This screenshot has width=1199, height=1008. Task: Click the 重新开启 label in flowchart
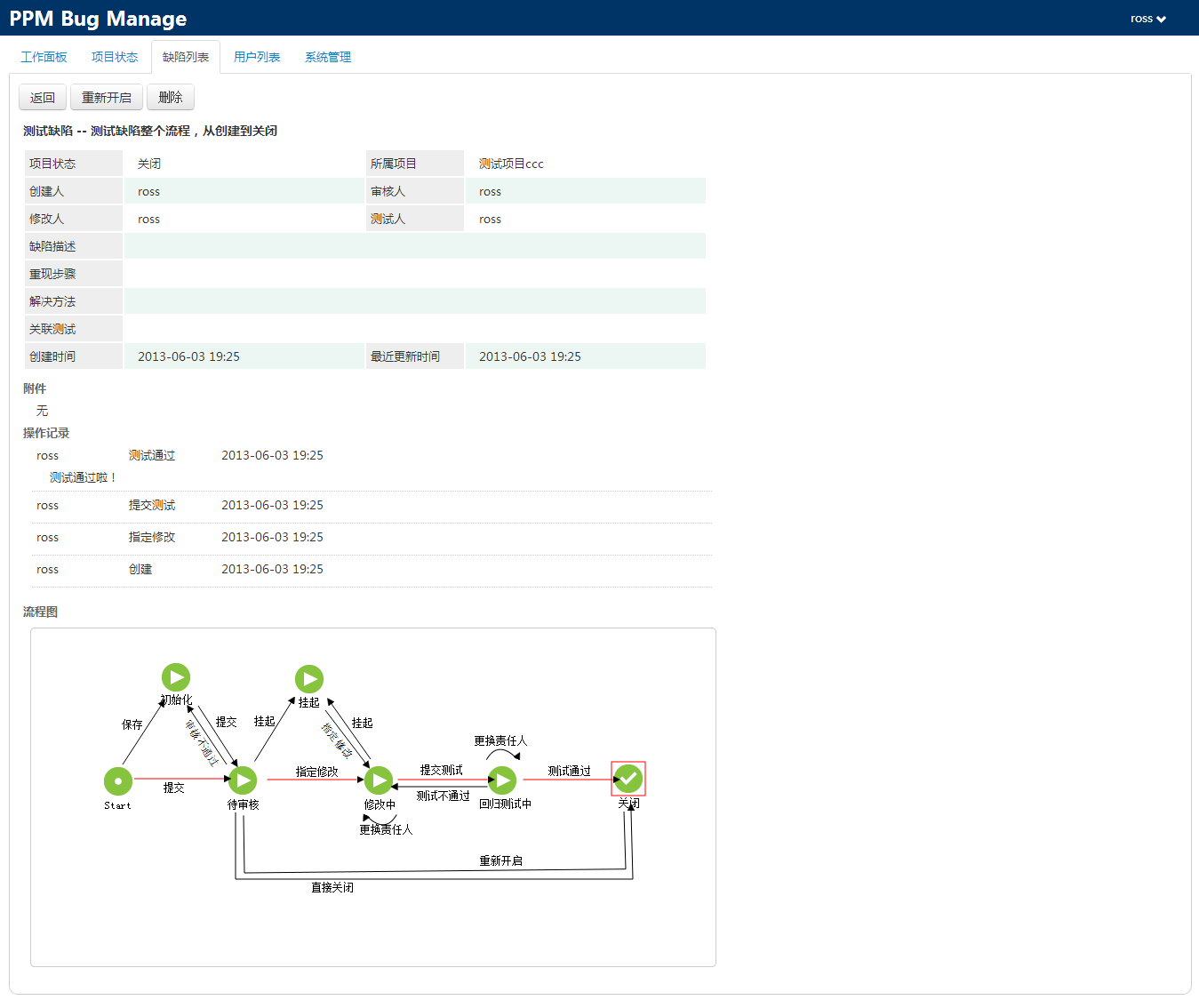(x=500, y=860)
